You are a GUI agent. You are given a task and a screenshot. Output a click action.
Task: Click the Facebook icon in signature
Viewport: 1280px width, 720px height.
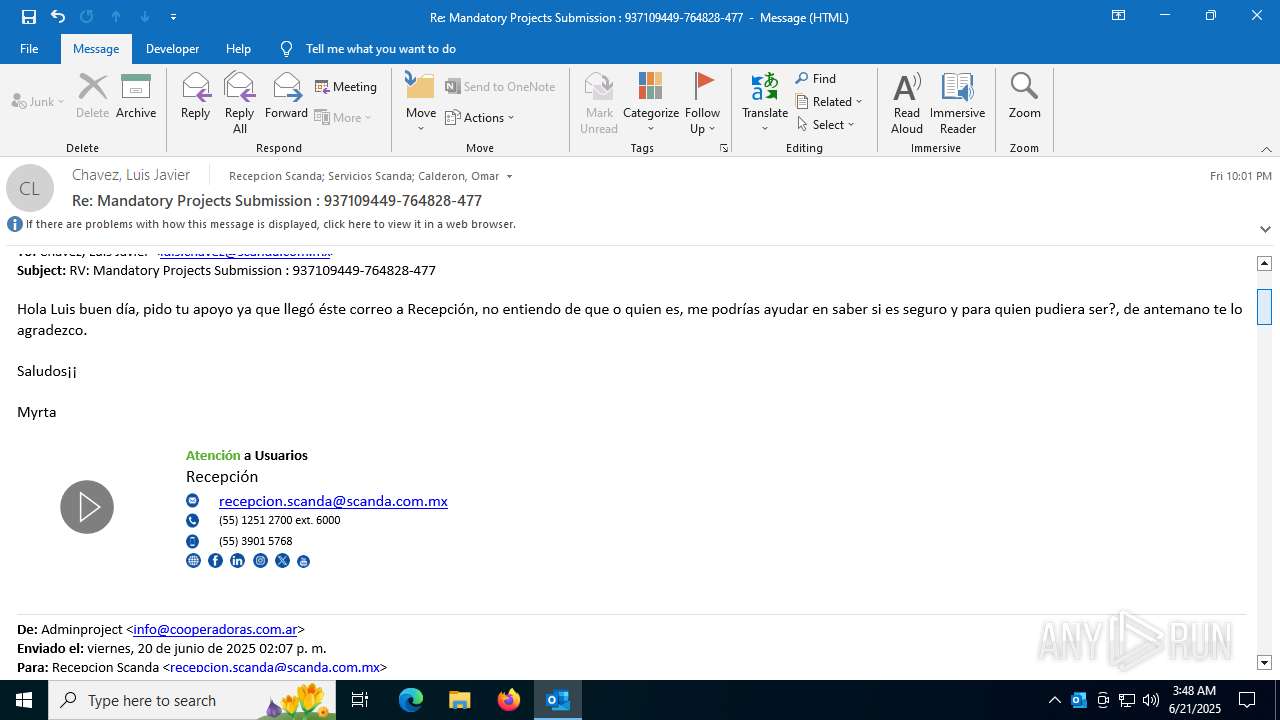[x=215, y=561]
